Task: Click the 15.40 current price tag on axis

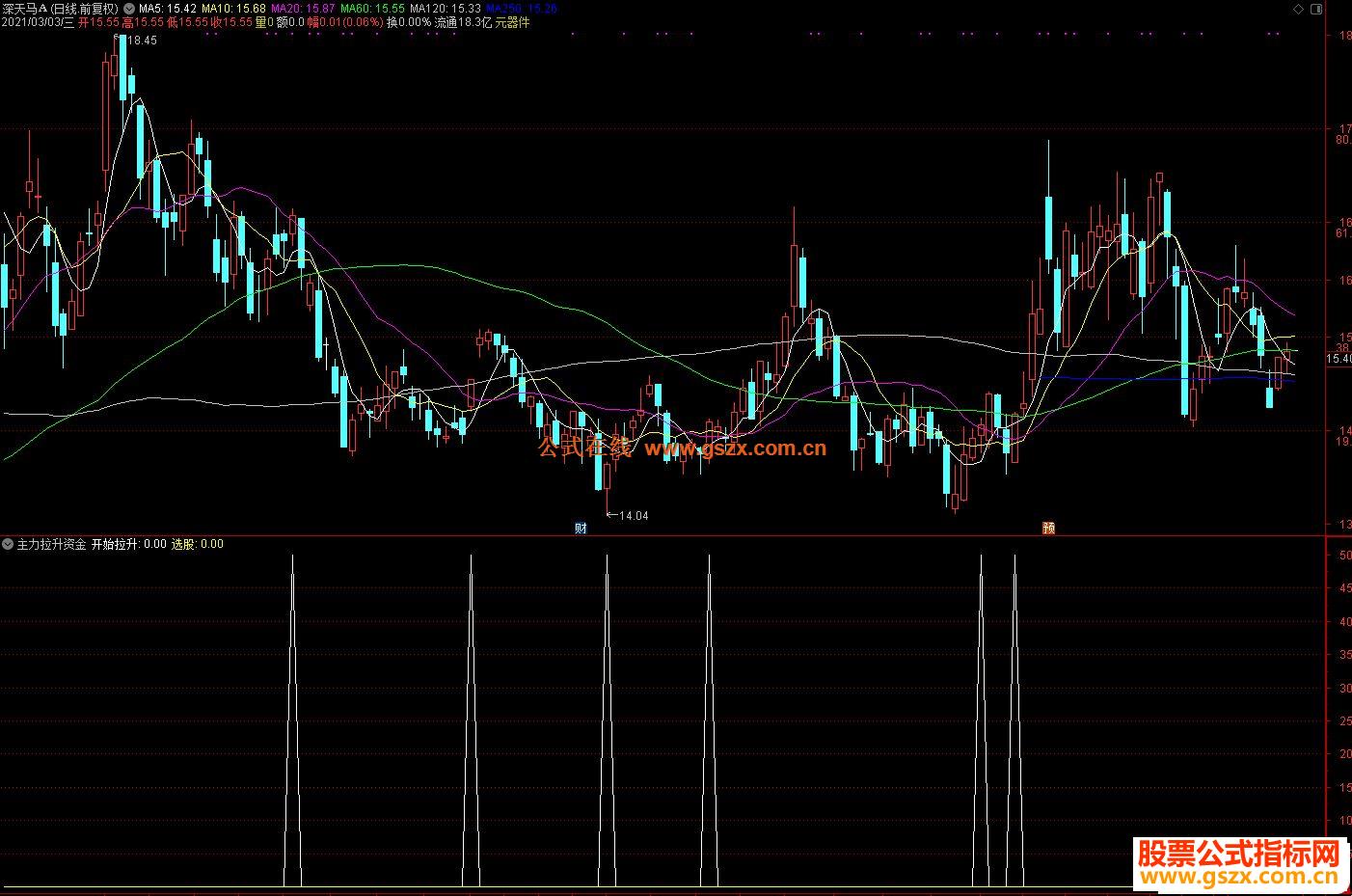Action: coord(1339,359)
